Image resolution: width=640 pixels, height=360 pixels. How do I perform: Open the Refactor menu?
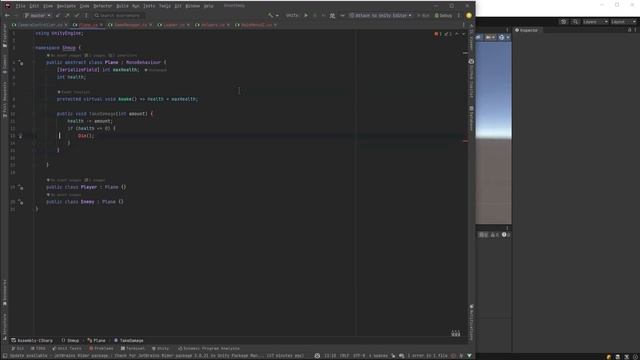103,6
